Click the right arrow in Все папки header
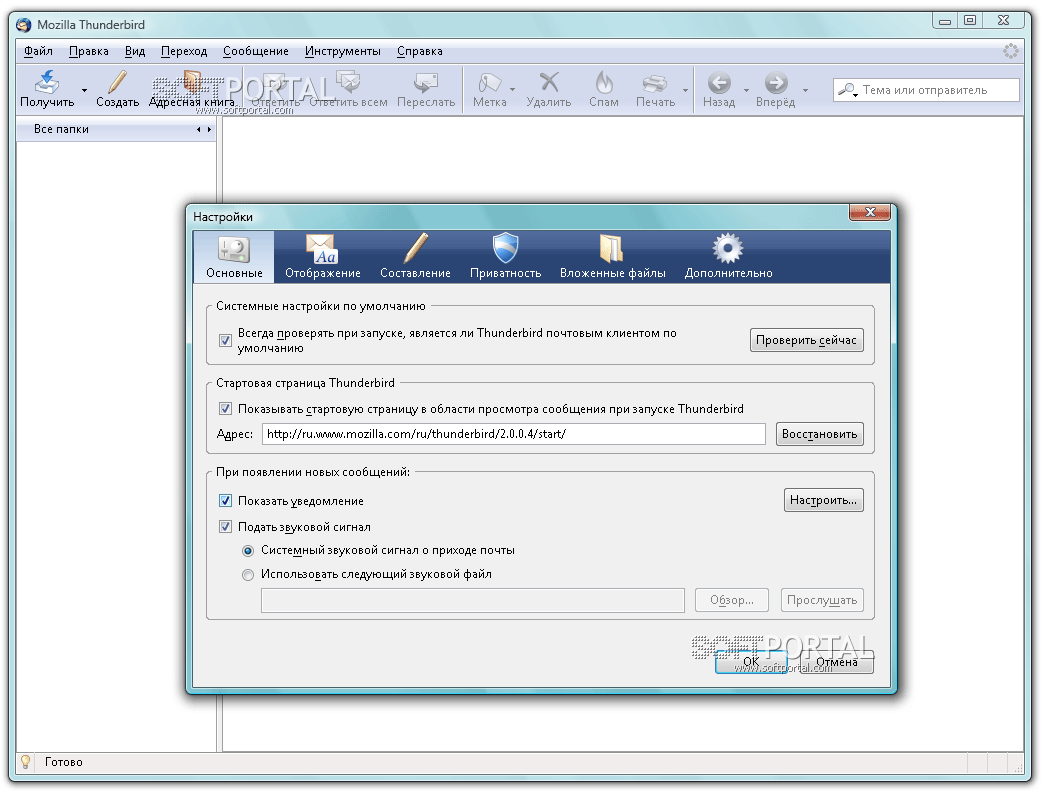1042x793 pixels. coord(209,130)
